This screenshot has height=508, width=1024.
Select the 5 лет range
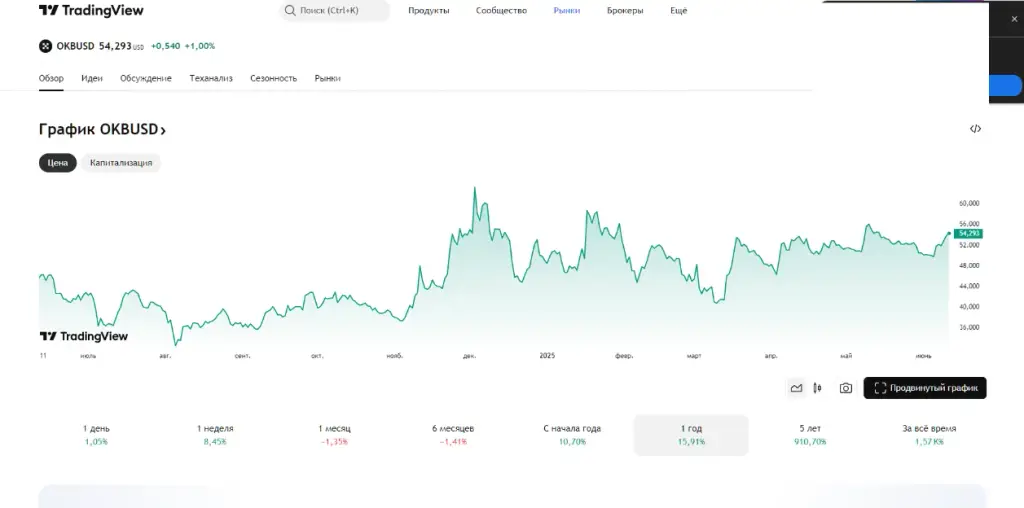click(x=810, y=435)
